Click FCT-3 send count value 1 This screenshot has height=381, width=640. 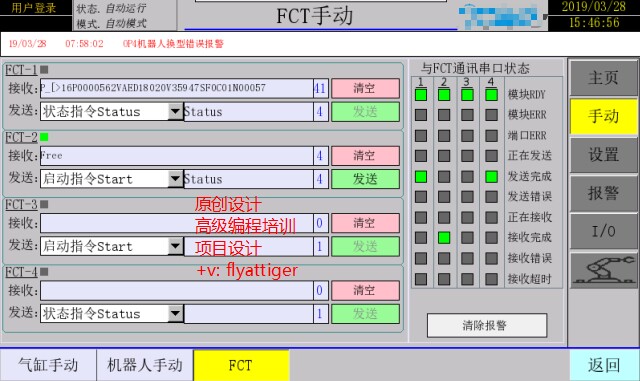pyautogui.click(x=320, y=246)
